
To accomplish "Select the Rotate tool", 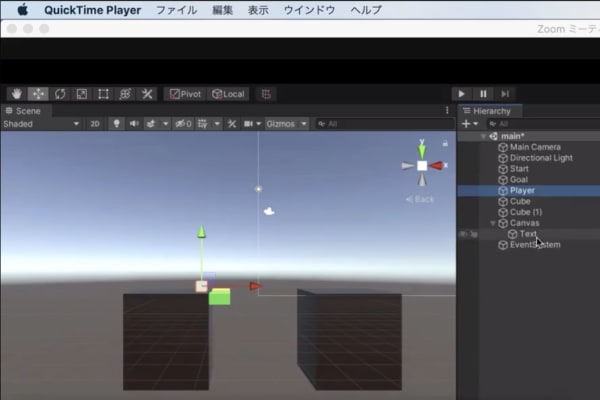I will (x=60, y=94).
